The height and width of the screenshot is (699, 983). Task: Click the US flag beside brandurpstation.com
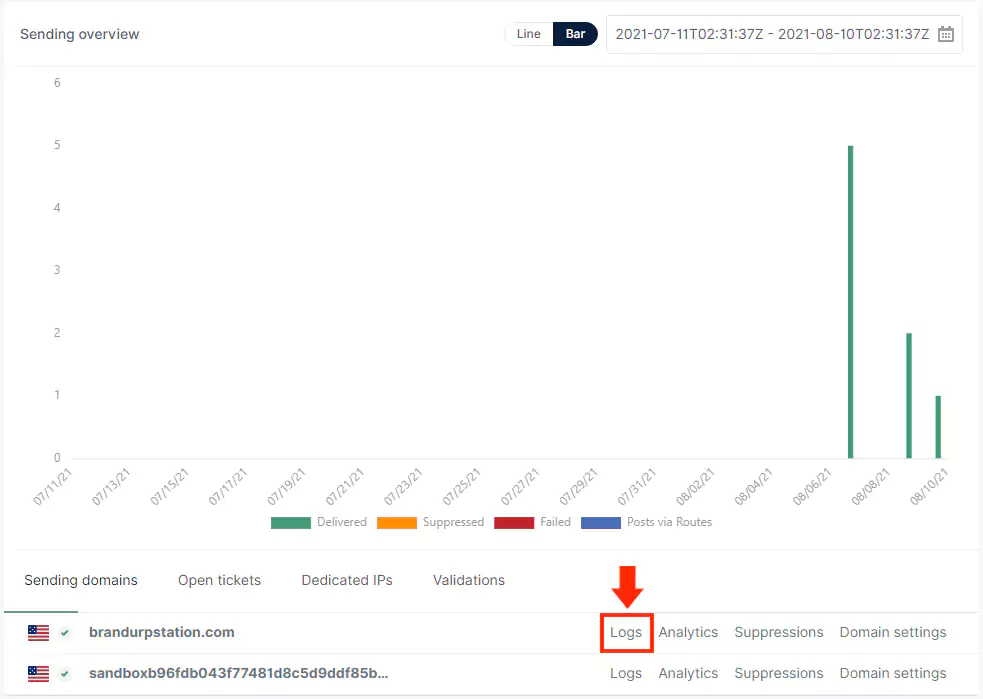tap(38, 633)
